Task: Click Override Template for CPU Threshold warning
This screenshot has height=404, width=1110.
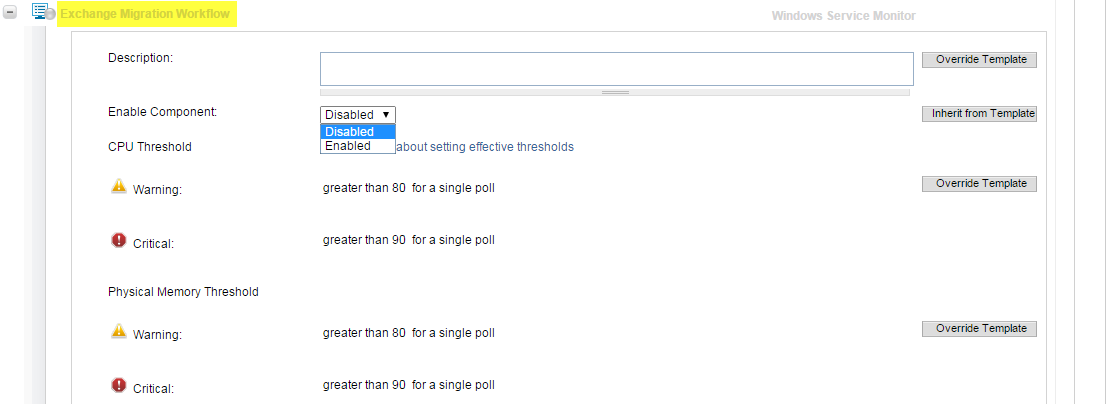Action: (x=980, y=184)
